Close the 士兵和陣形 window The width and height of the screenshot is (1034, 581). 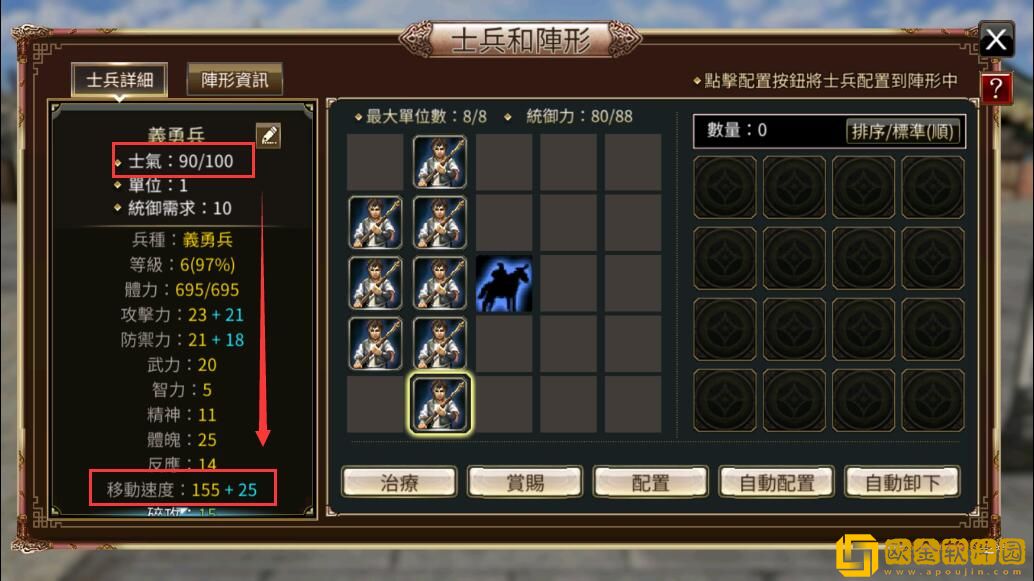coord(996,40)
